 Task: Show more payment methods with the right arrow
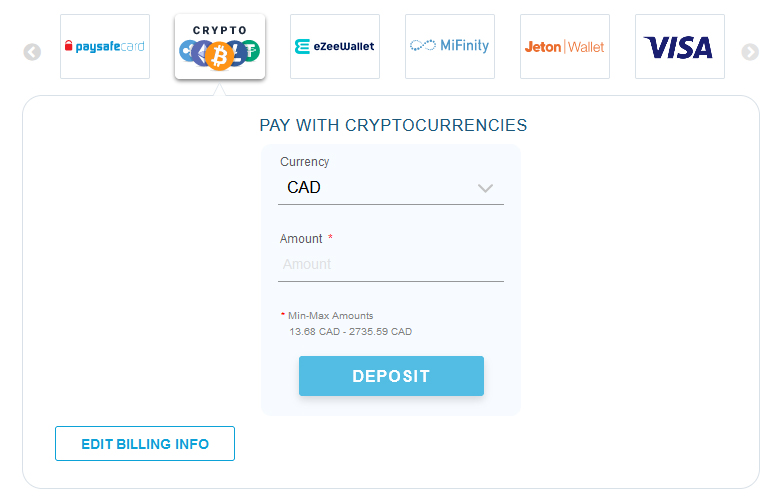point(750,52)
